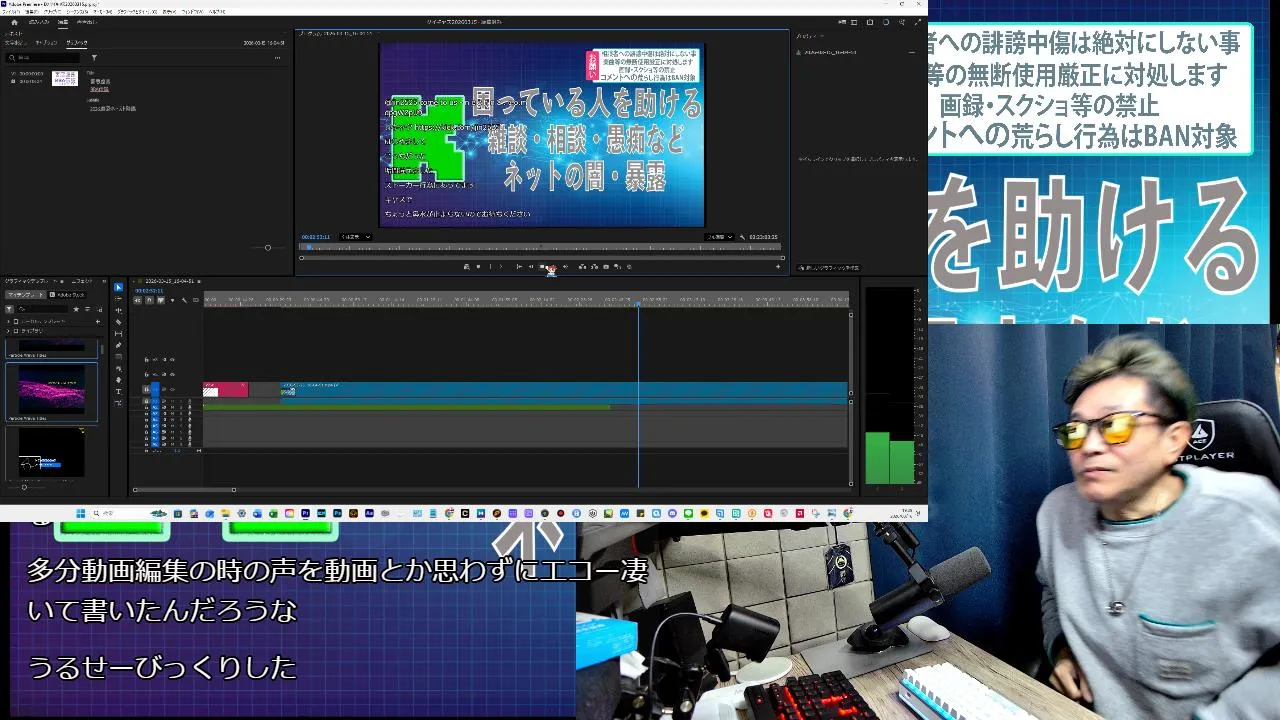1280x720 pixels.
Task: Click timeline playhead marker on ruler
Action: coord(638,302)
